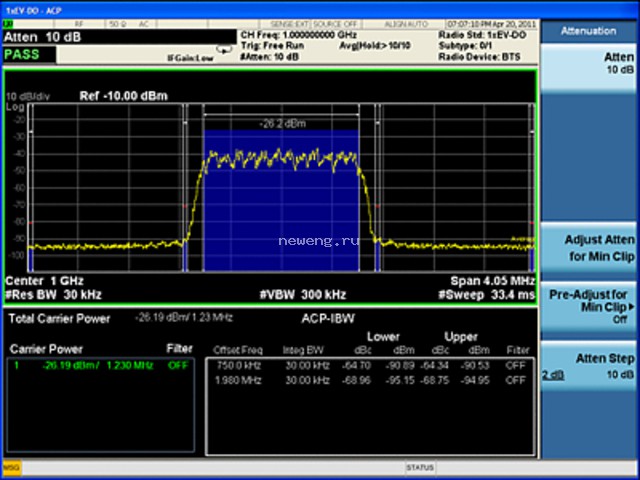The image size is (640, 480).
Task: Click the STATUS indicator in the bottom bar
Action: point(420,467)
